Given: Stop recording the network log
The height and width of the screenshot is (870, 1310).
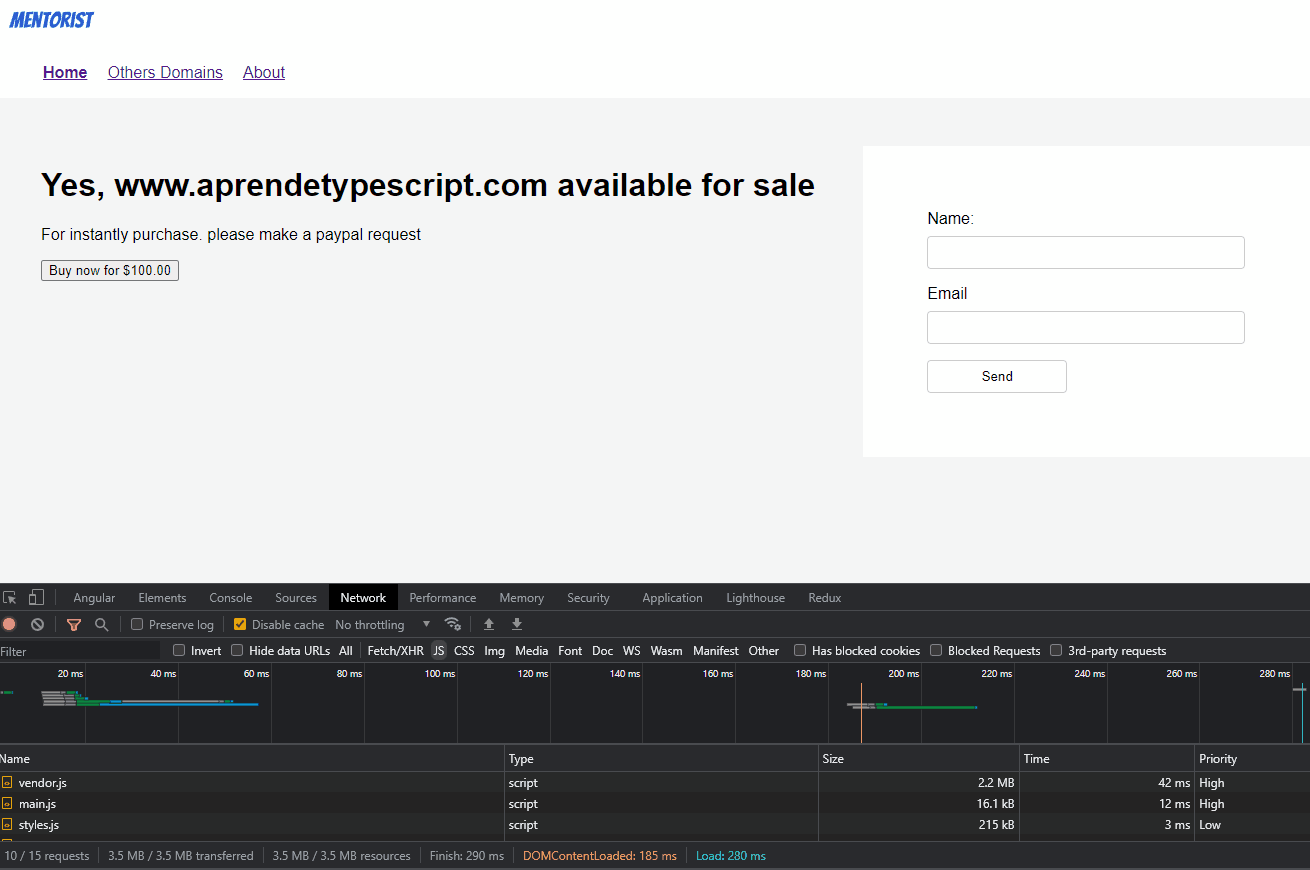Looking at the screenshot, I should click(x=9, y=624).
